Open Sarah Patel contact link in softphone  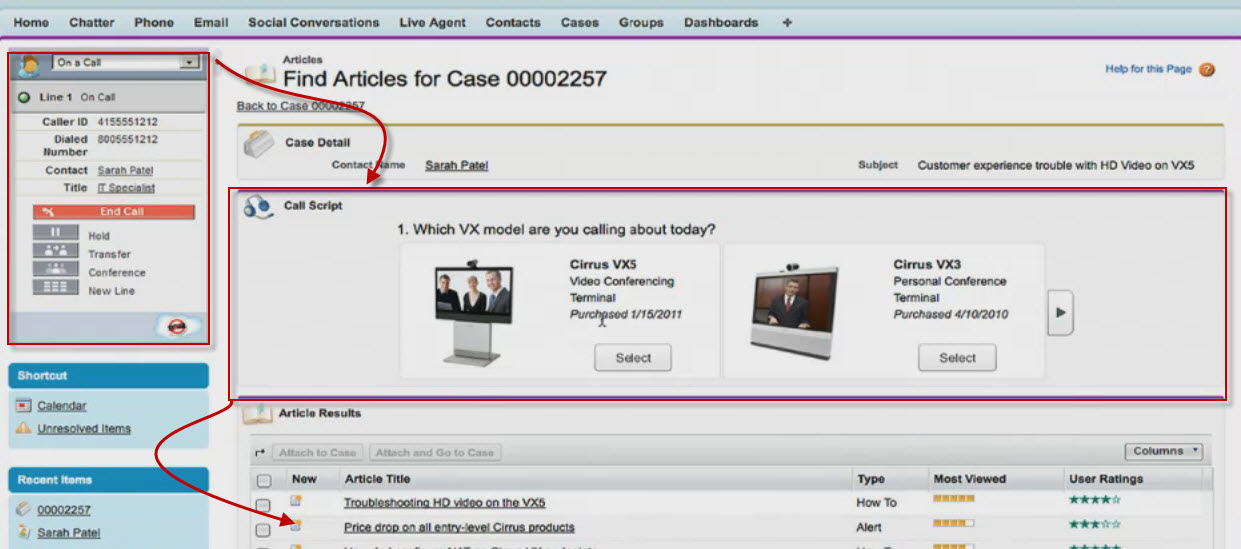click(125, 170)
